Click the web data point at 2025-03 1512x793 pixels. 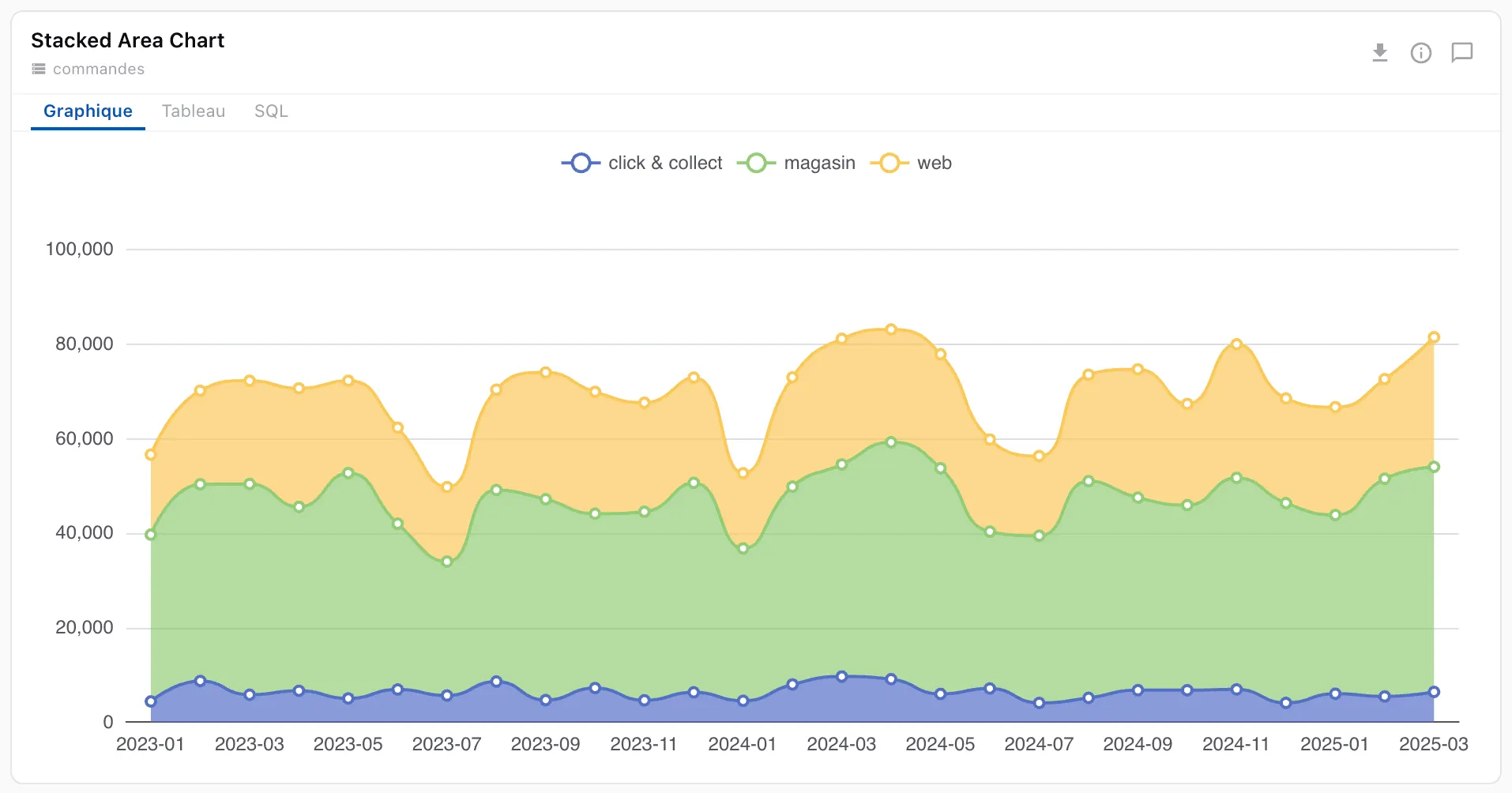pos(1434,337)
